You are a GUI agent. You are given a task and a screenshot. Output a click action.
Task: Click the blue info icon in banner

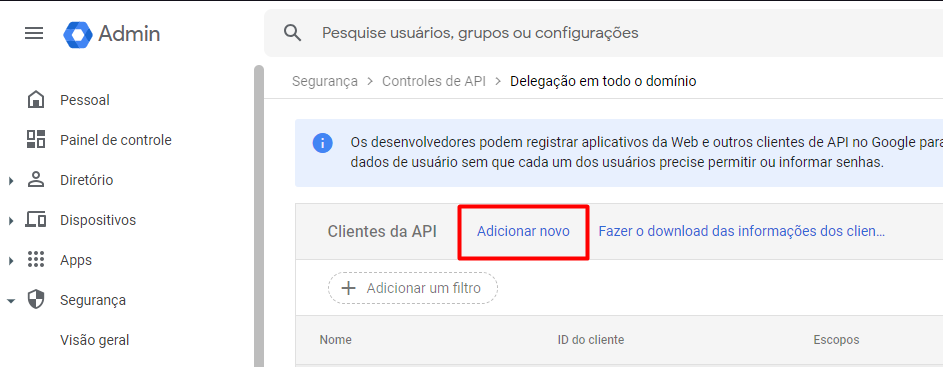click(x=322, y=143)
